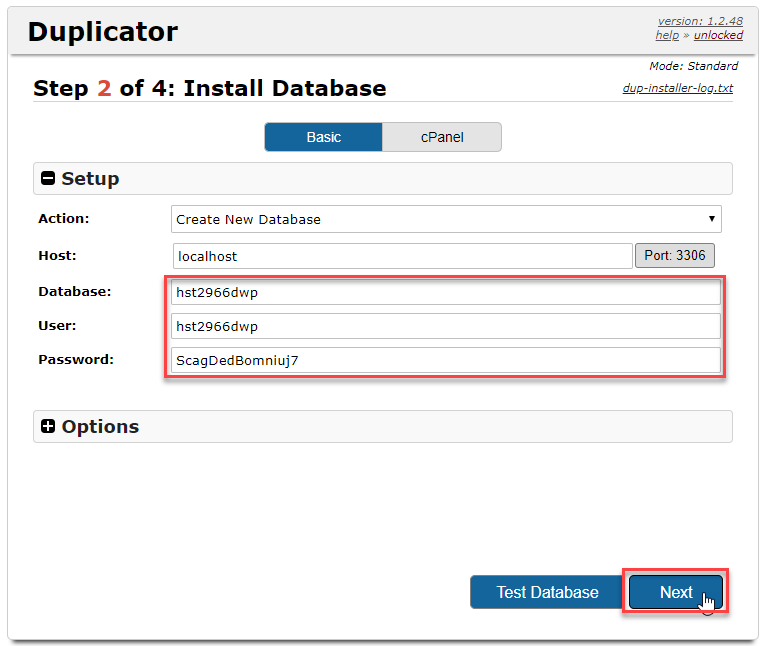Focus the Host input field
Screen dimensions: 764x646
pos(402,256)
